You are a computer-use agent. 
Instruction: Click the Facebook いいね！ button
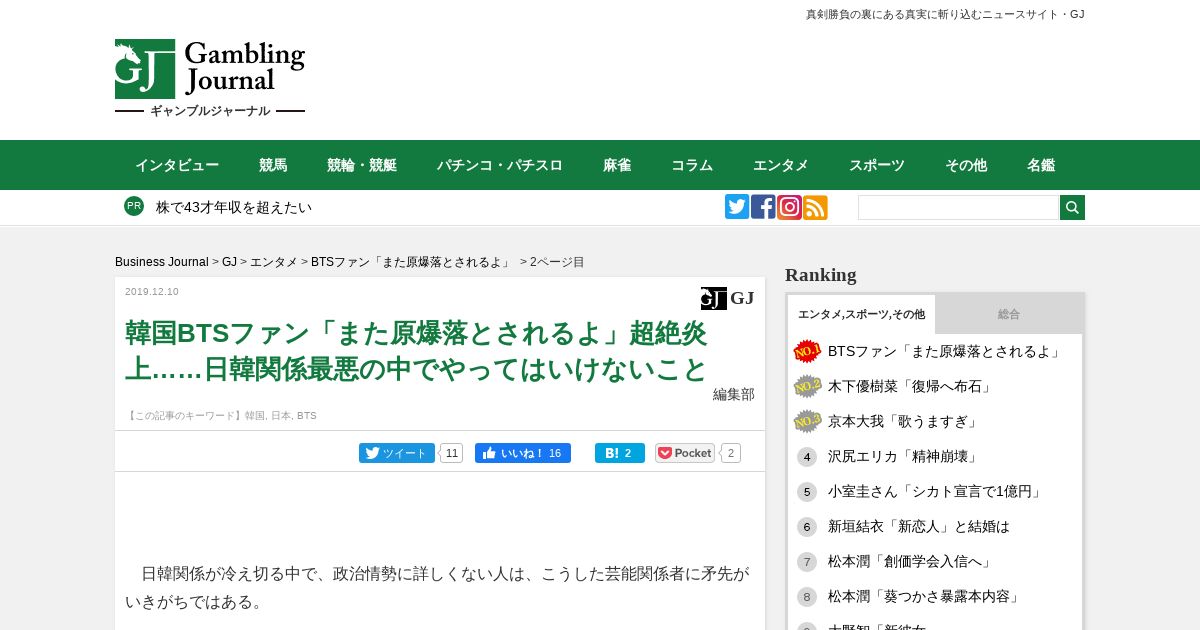523,453
